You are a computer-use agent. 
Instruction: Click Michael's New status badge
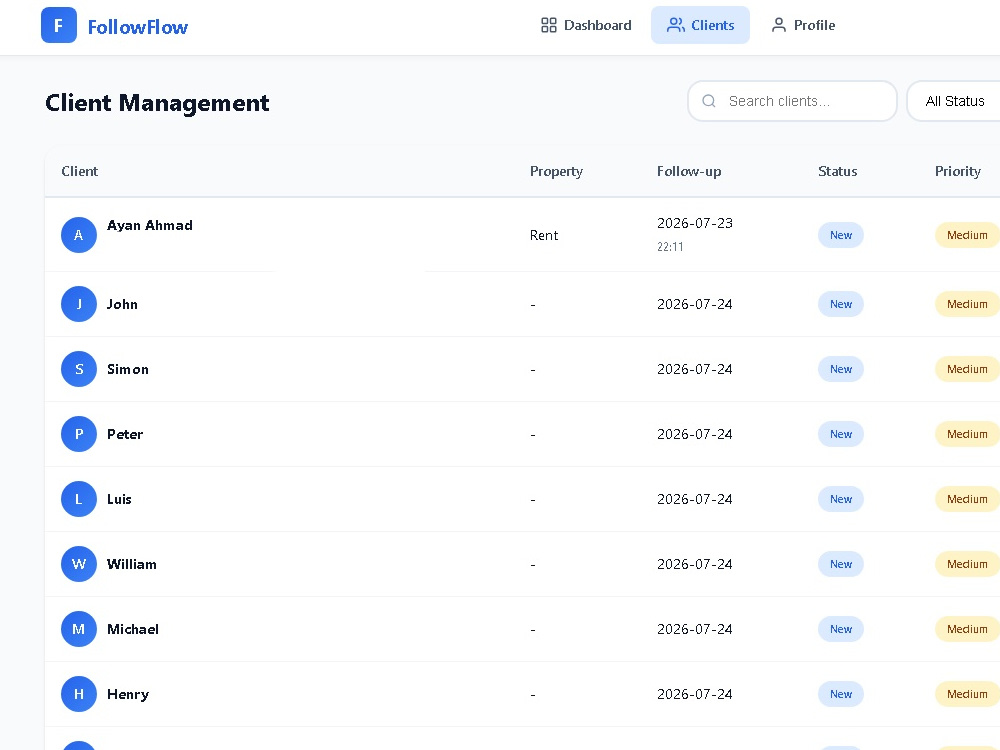841,629
